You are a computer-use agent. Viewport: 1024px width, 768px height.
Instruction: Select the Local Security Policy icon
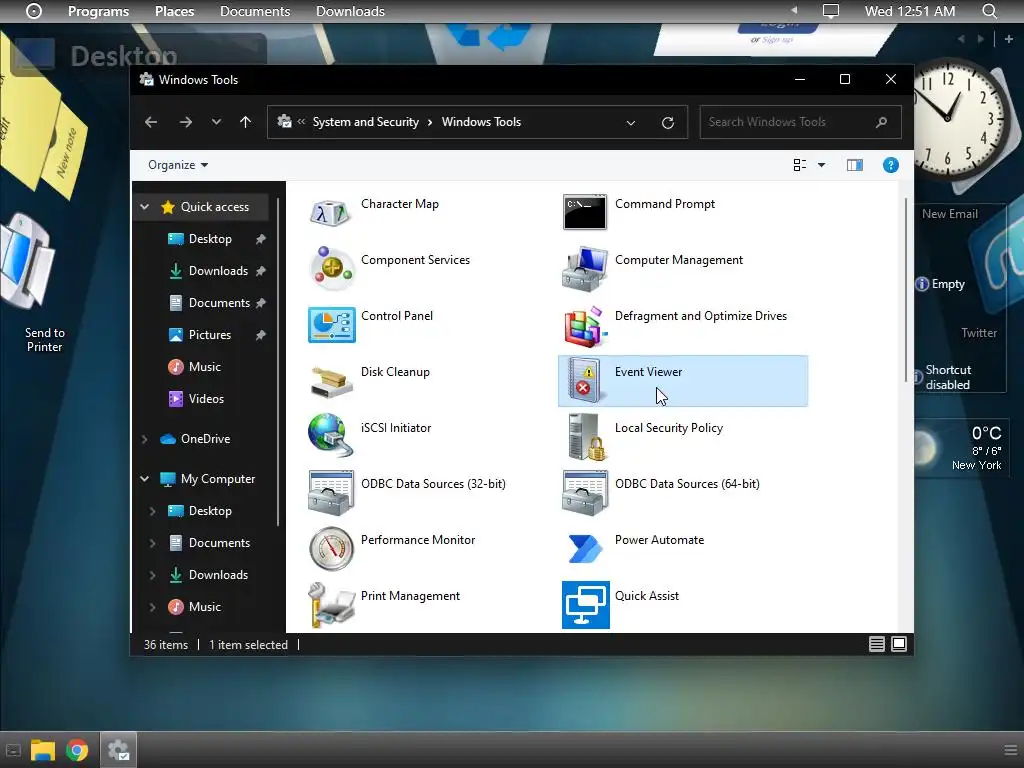click(x=586, y=437)
